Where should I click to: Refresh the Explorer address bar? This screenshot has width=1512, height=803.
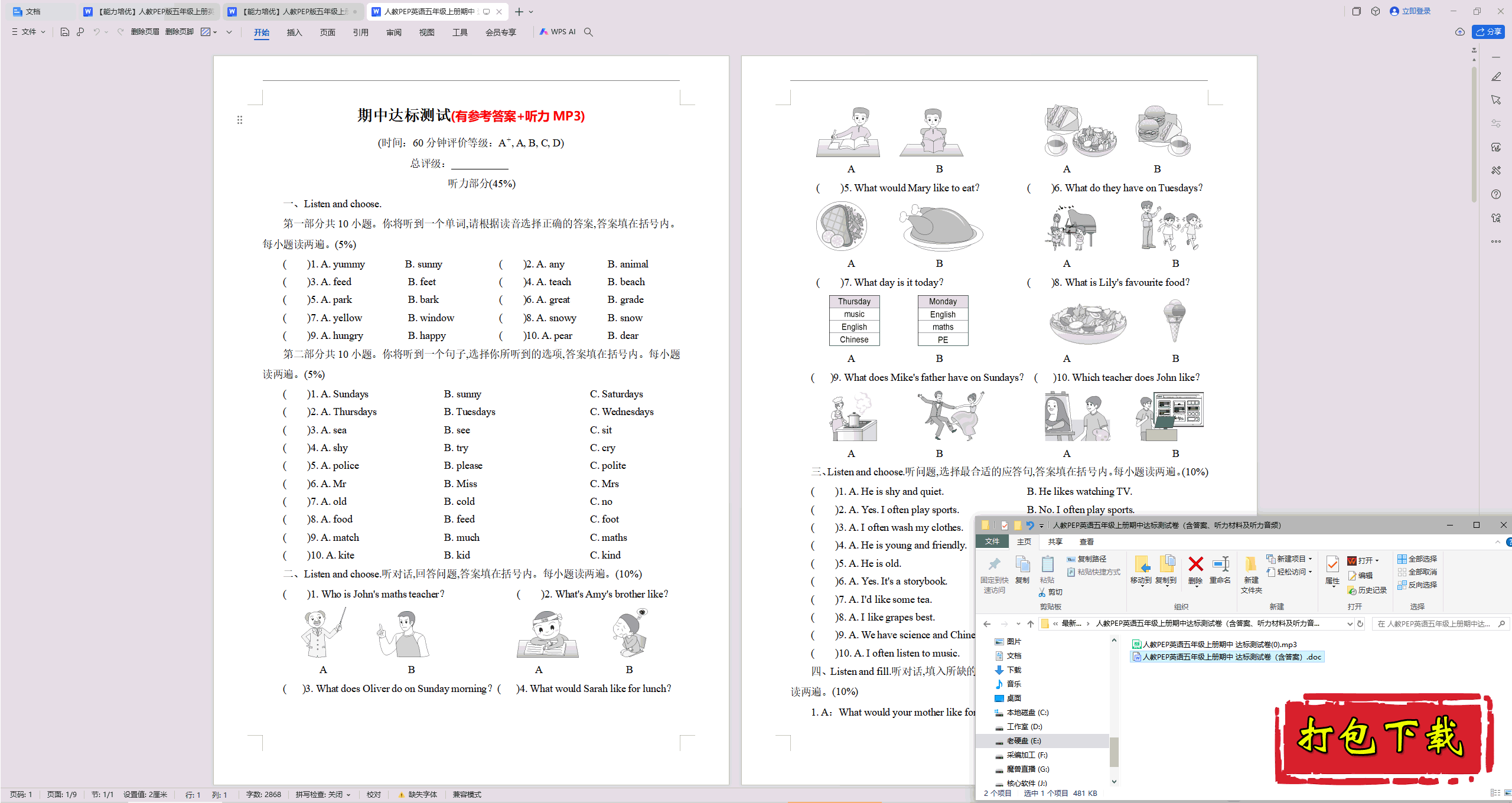[1360, 624]
